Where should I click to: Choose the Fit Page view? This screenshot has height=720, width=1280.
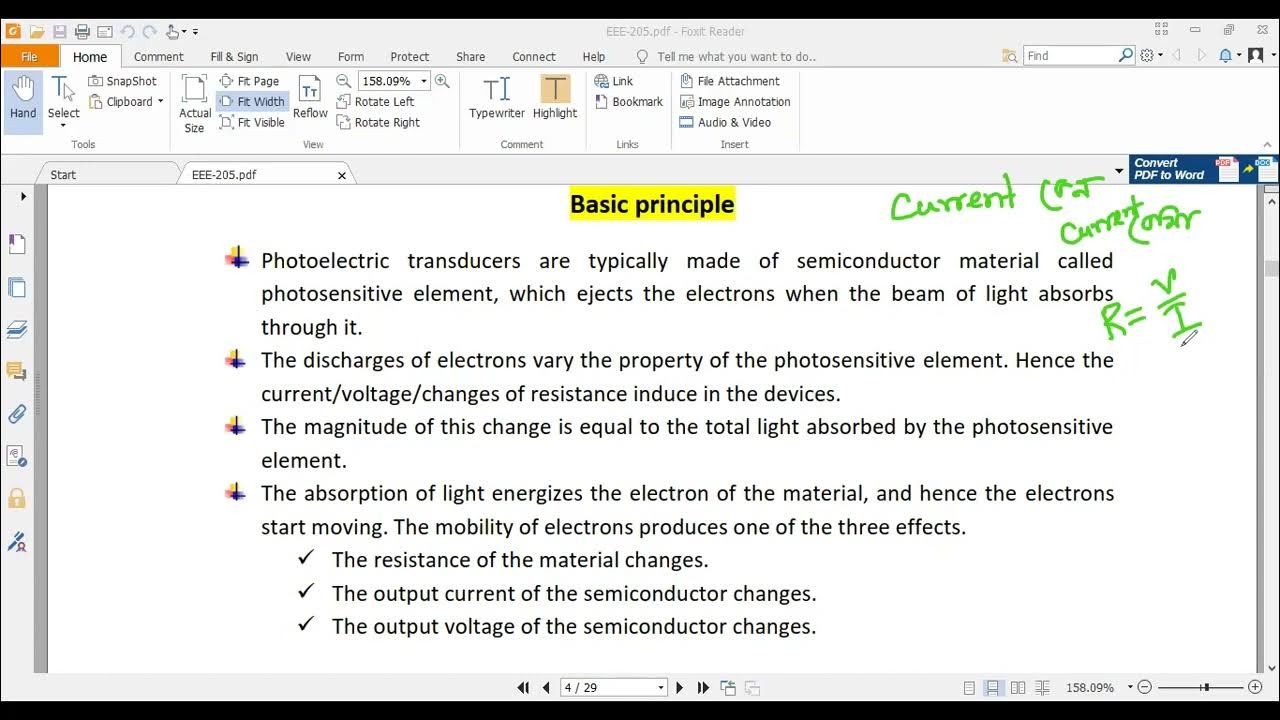[x=249, y=81]
